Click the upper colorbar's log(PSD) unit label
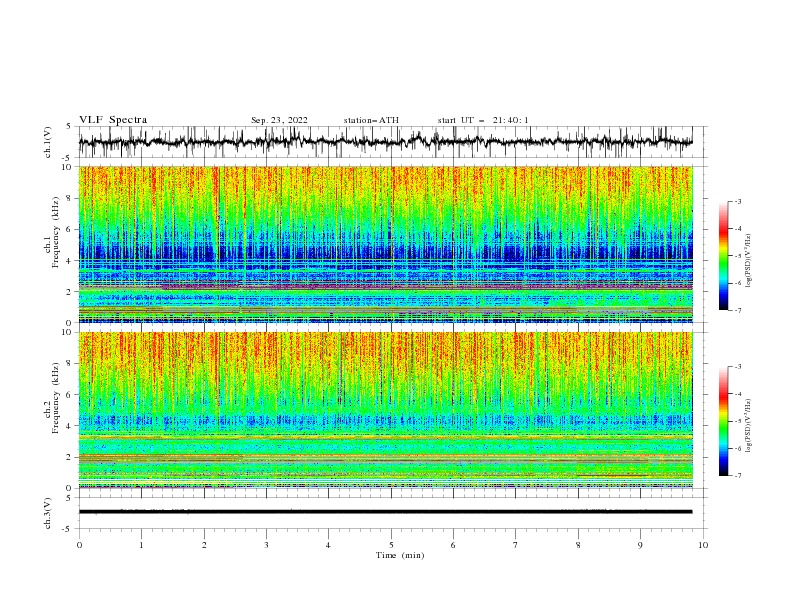792x612 pixels. 749,261
